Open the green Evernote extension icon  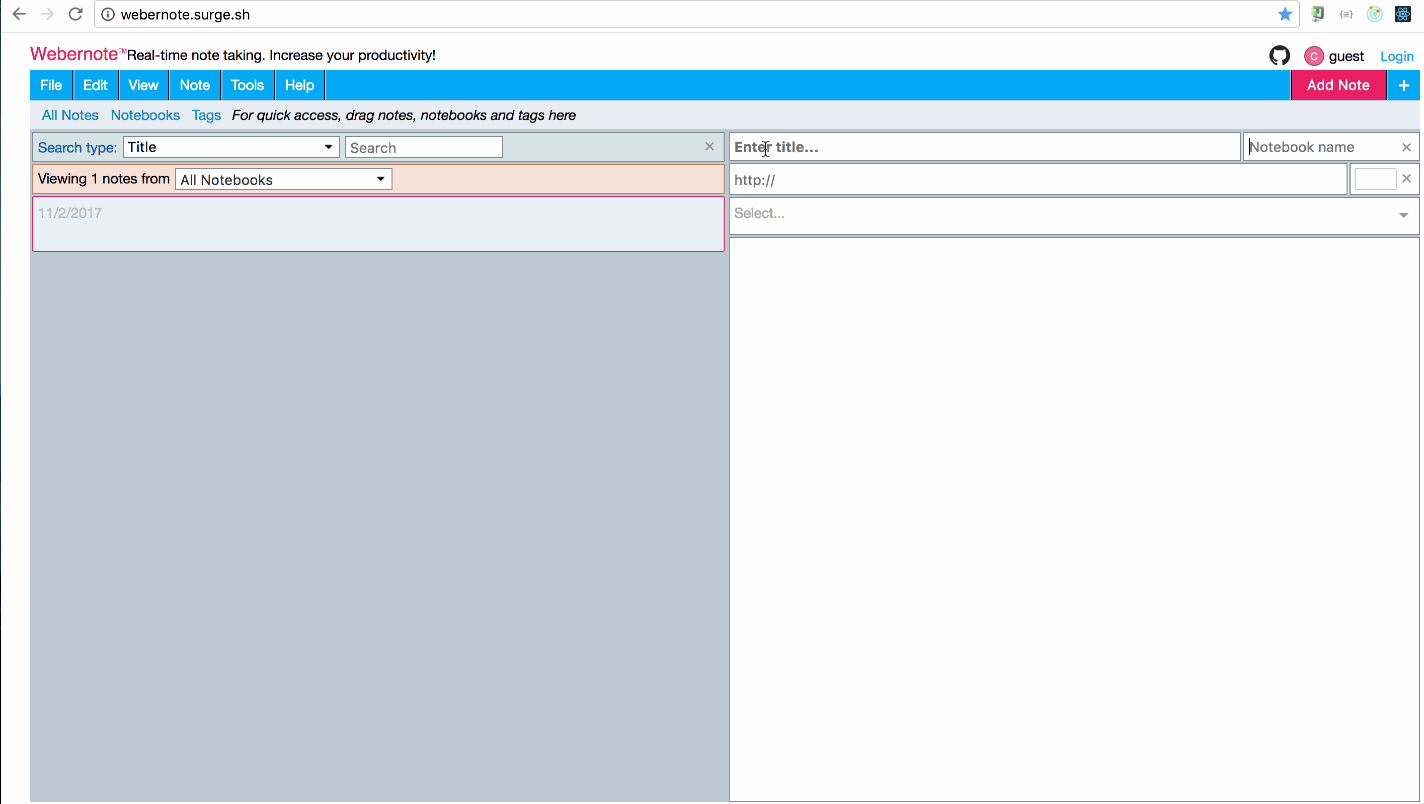(1318, 14)
